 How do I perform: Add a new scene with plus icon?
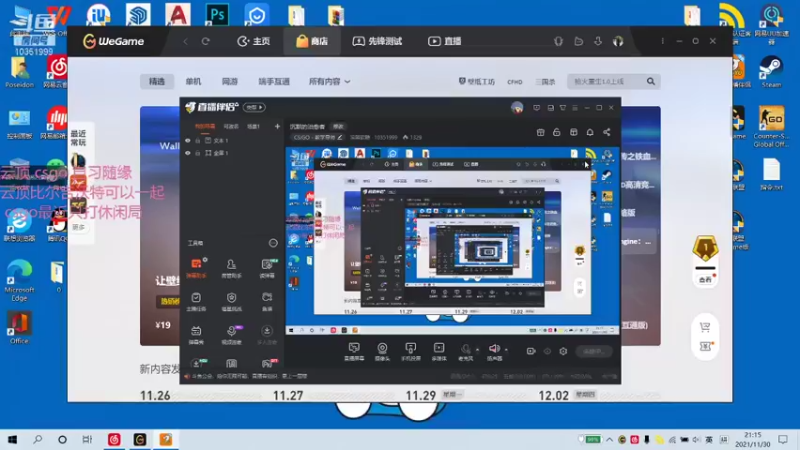[x=277, y=126]
